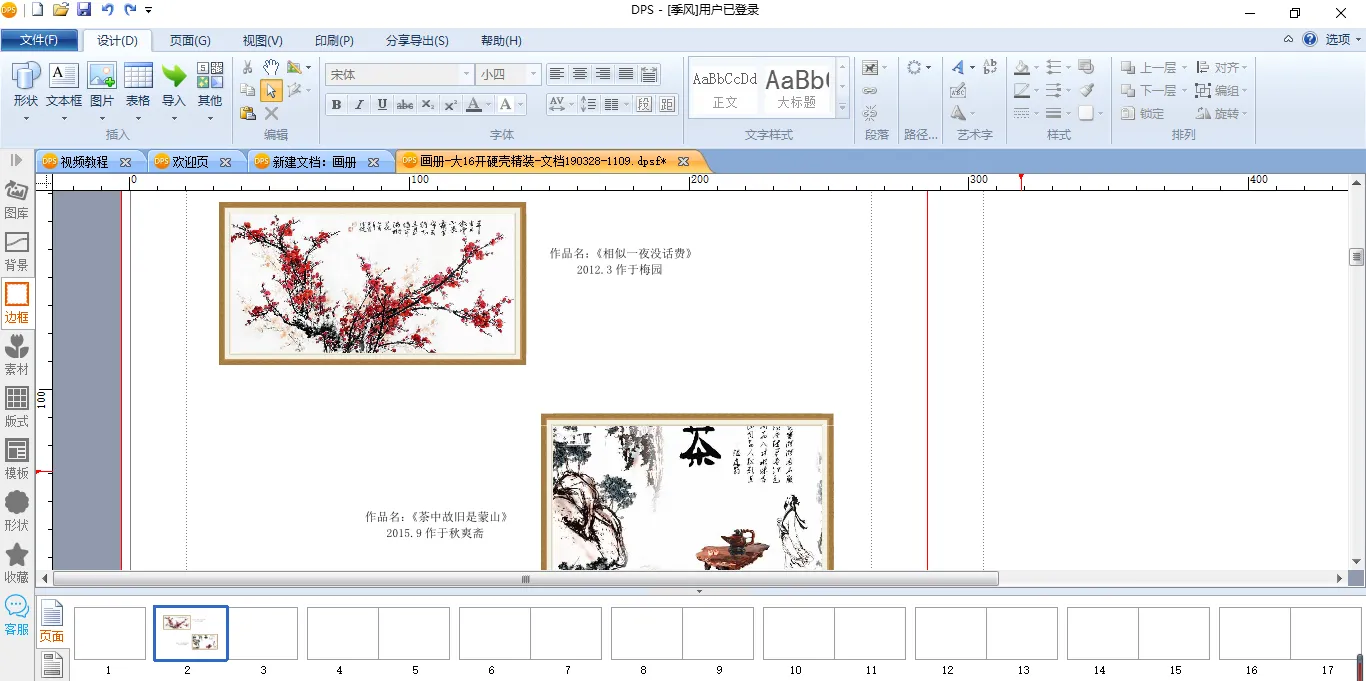
Task: Select the 边框 border tool in sidebar
Action: [17, 303]
